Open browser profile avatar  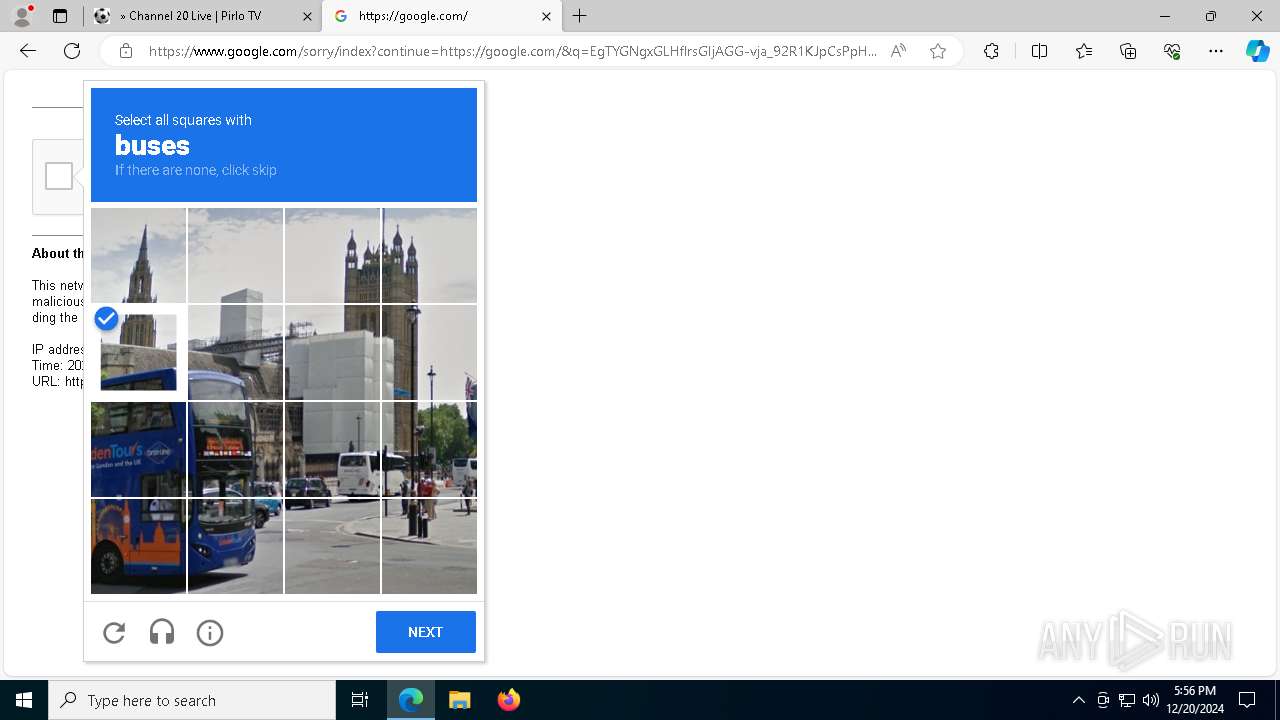click(23, 15)
